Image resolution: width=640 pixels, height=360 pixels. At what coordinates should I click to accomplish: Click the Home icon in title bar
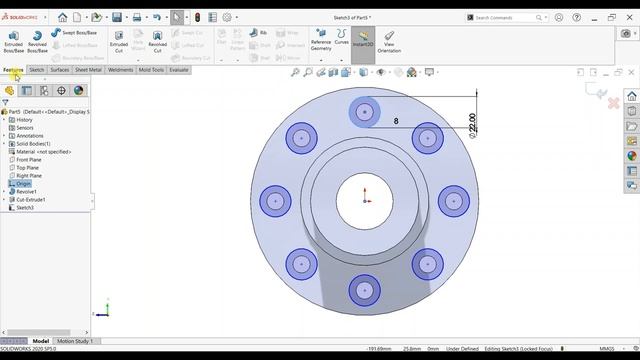(x=62, y=18)
